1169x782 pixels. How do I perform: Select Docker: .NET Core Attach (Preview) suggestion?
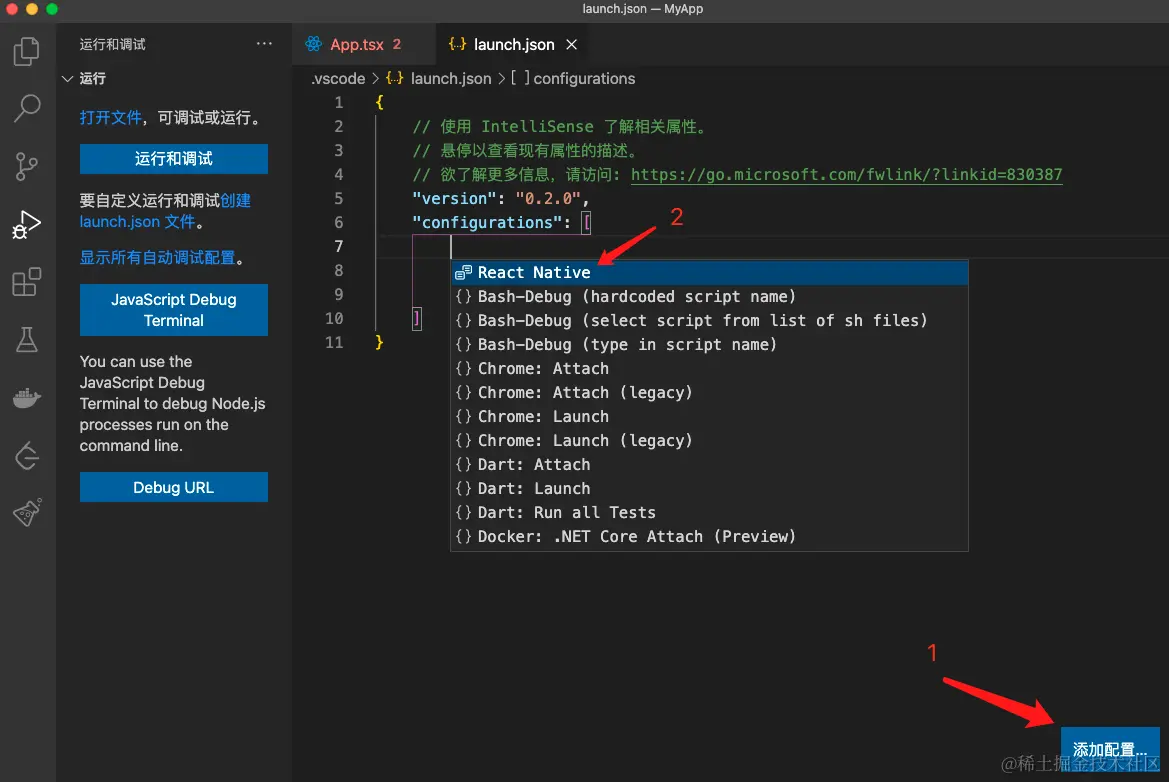(x=709, y=537)
